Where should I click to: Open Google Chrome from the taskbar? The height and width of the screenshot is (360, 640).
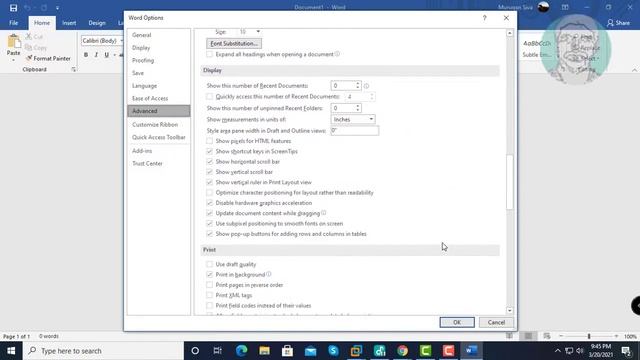[402, 351]
